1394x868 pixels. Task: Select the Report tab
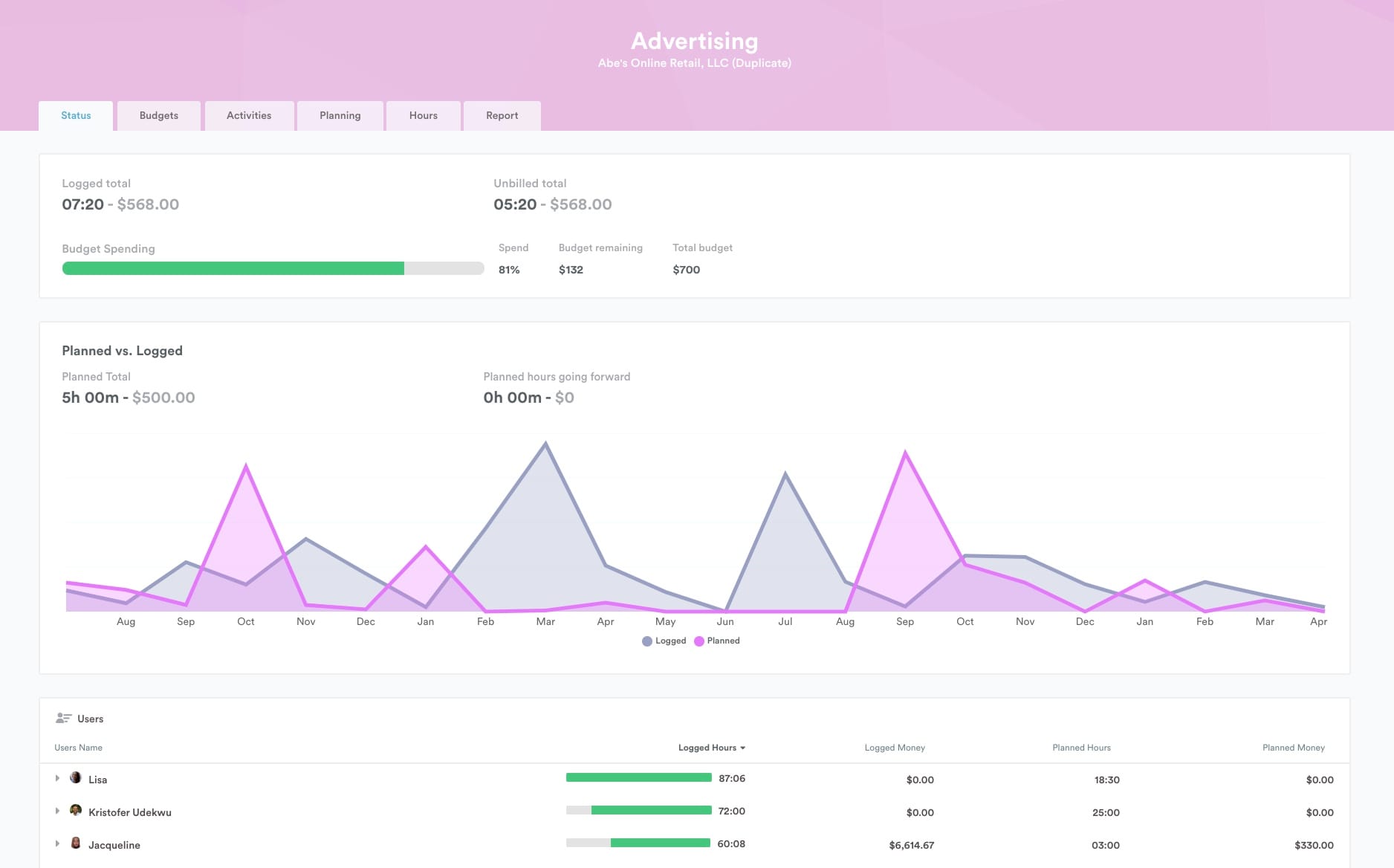click(x=502, y=116)
